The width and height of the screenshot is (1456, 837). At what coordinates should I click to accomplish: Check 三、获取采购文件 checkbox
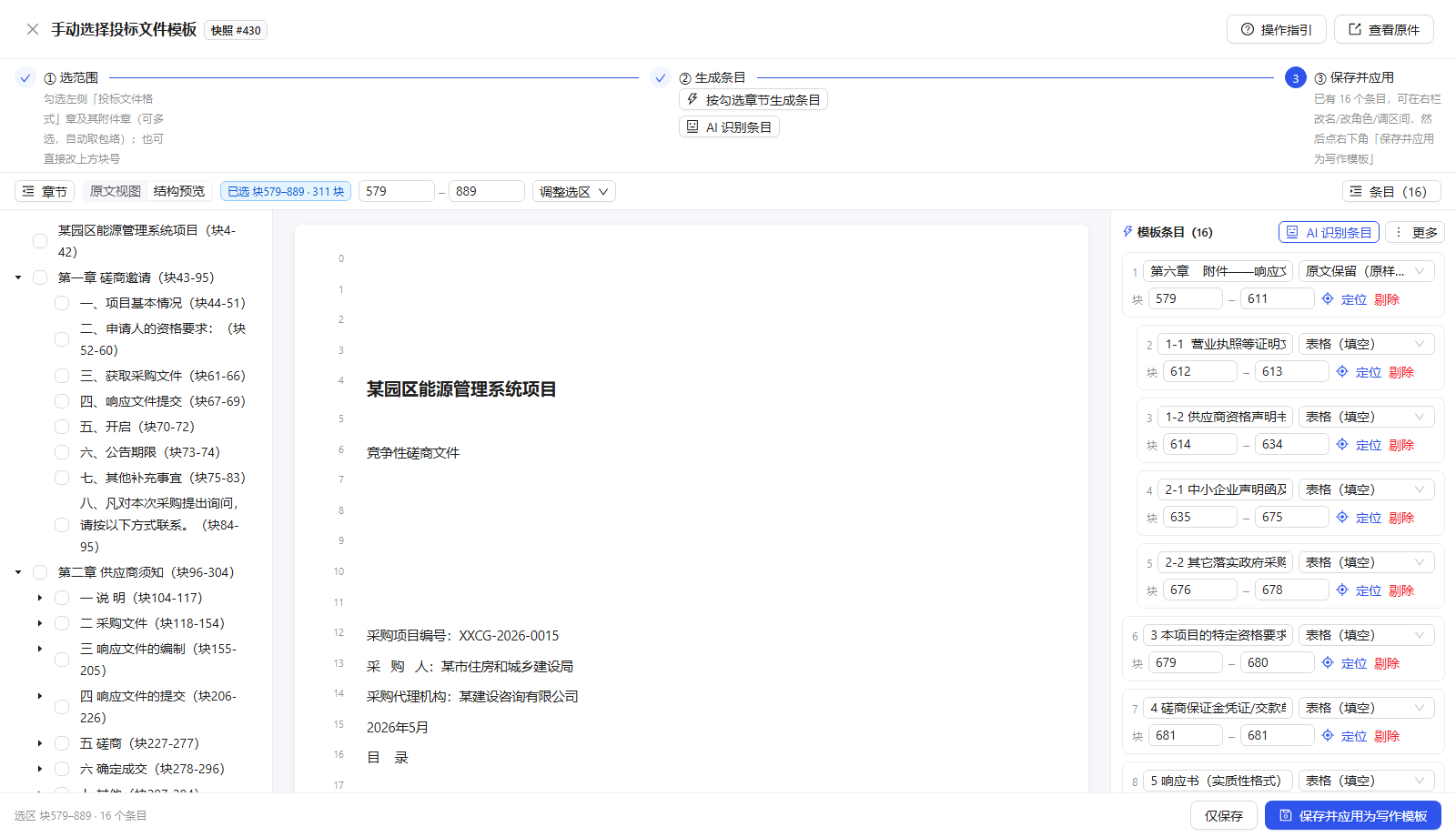[x=62, y=376]
